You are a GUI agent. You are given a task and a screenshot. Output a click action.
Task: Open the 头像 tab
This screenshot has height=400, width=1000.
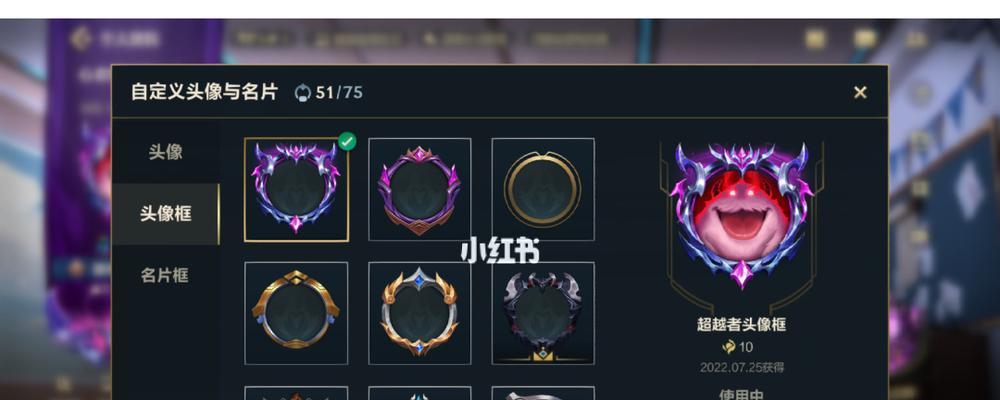click(x=166, y=152)
